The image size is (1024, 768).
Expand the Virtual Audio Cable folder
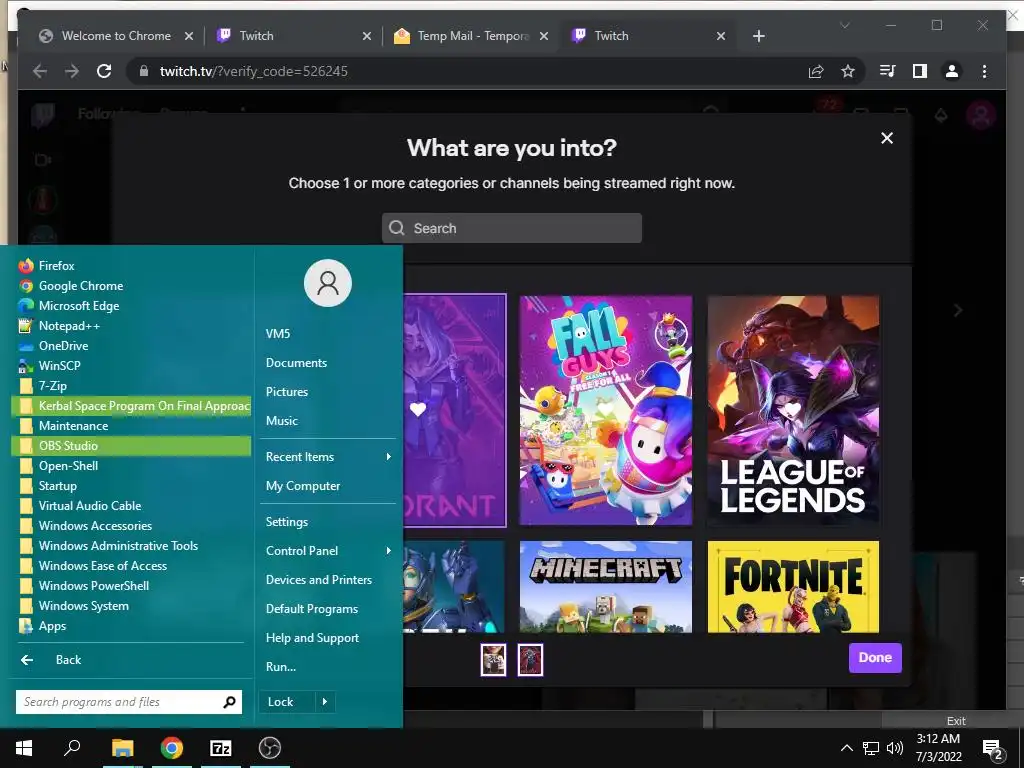coord(131,505)
